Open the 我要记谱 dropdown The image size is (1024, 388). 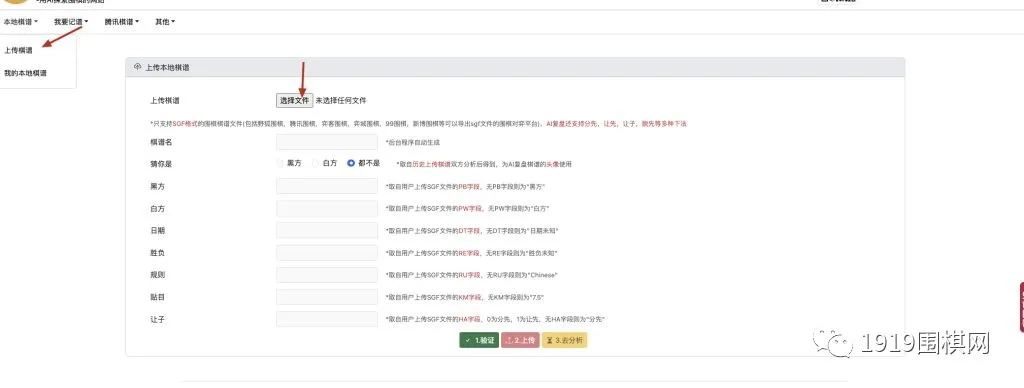point(71,22)
